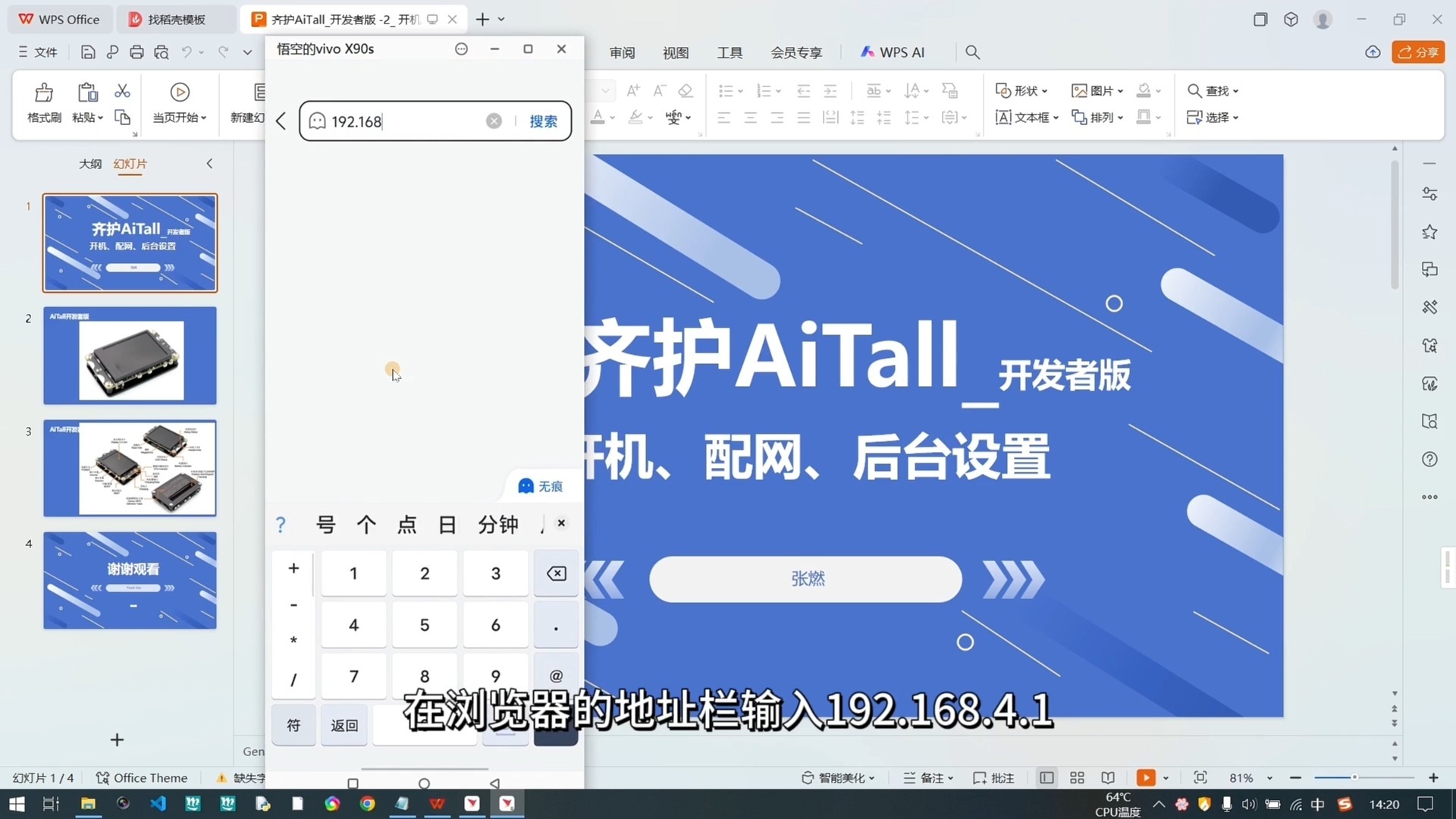Tap the 返回 key on the phone keyboard
This screenshot has width=1456, height=819.
(344, 725)
